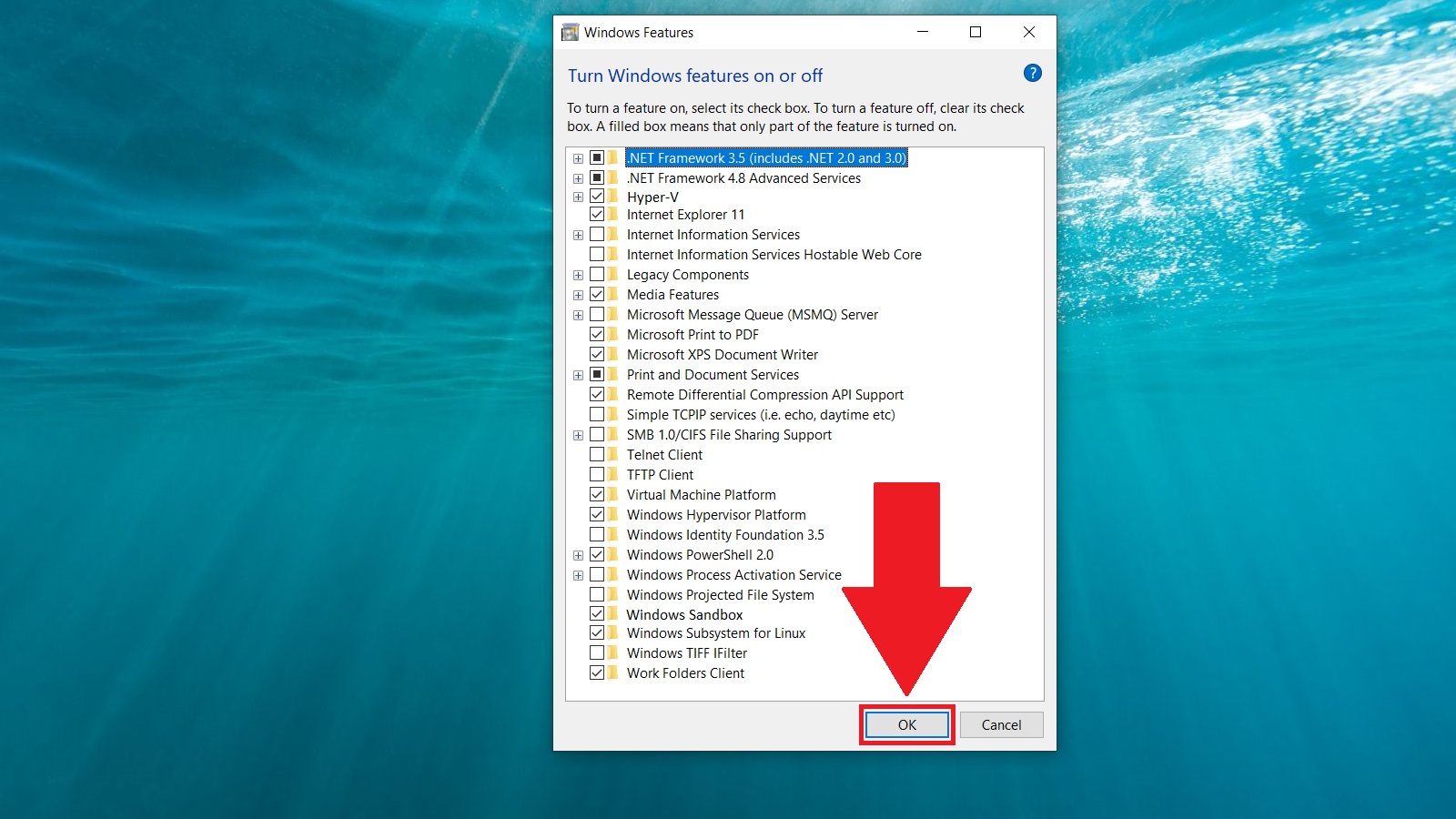This screenshot has width=1456, height=819.
Task: Toggle the .NET Framework 3.5 checkbox
Action: (597, 157)
